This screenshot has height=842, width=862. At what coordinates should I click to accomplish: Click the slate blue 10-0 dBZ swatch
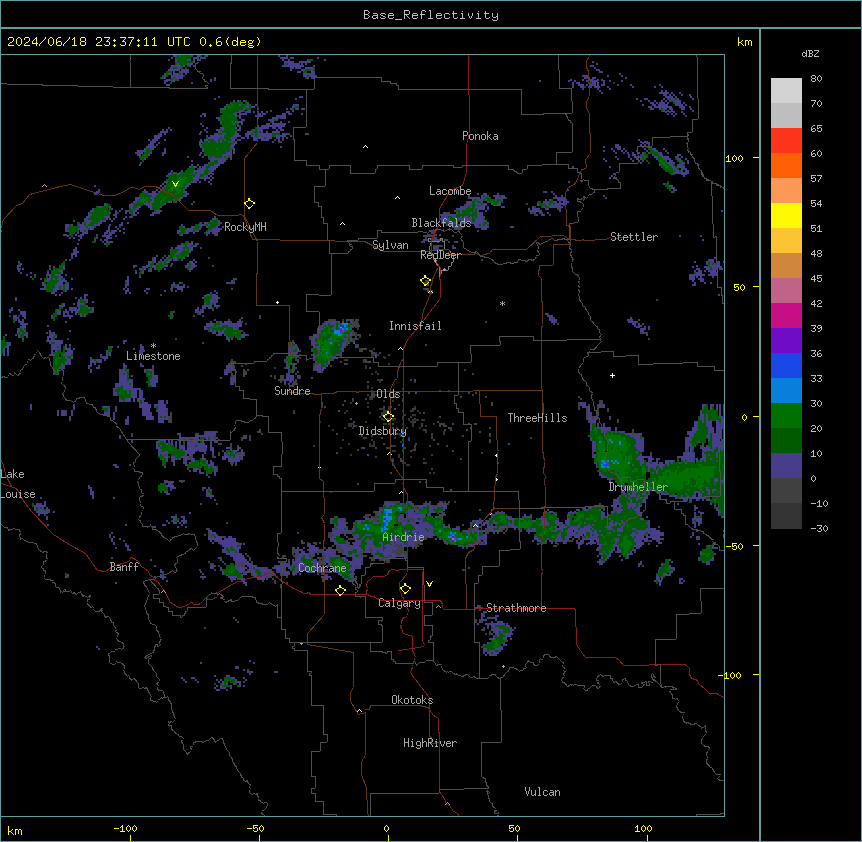tap(786, 466)
